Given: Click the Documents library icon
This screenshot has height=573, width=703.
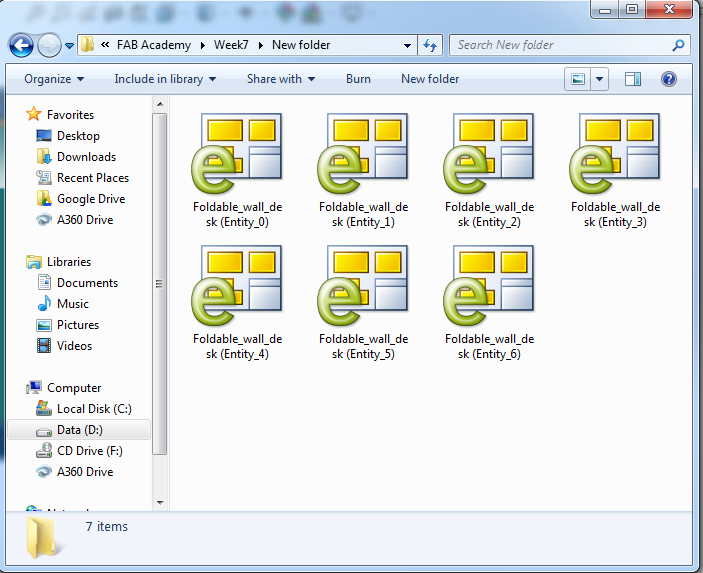Looking at the screenshot, I should 44,282.
